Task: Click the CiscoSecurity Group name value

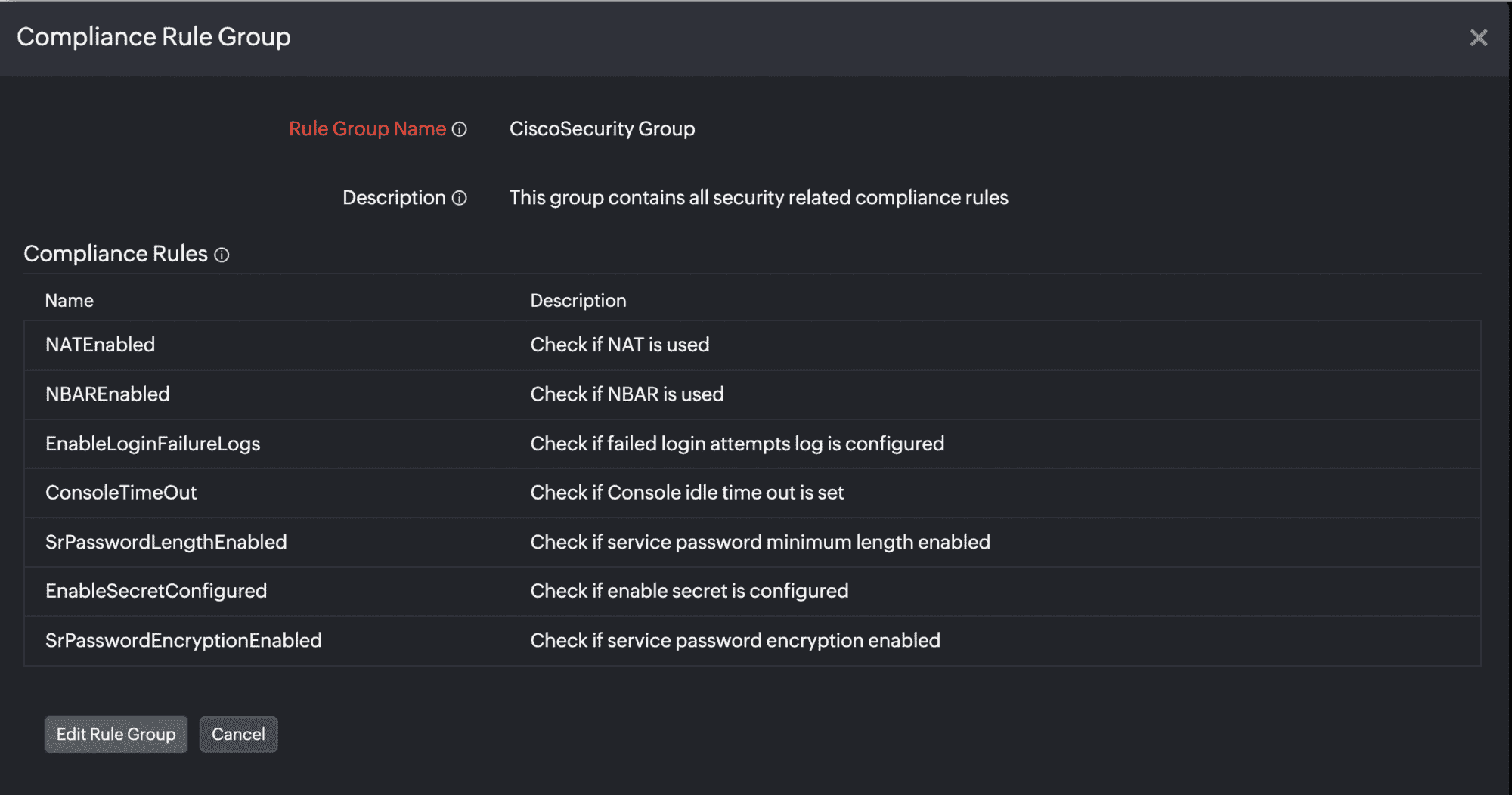Action: (602, 129)
